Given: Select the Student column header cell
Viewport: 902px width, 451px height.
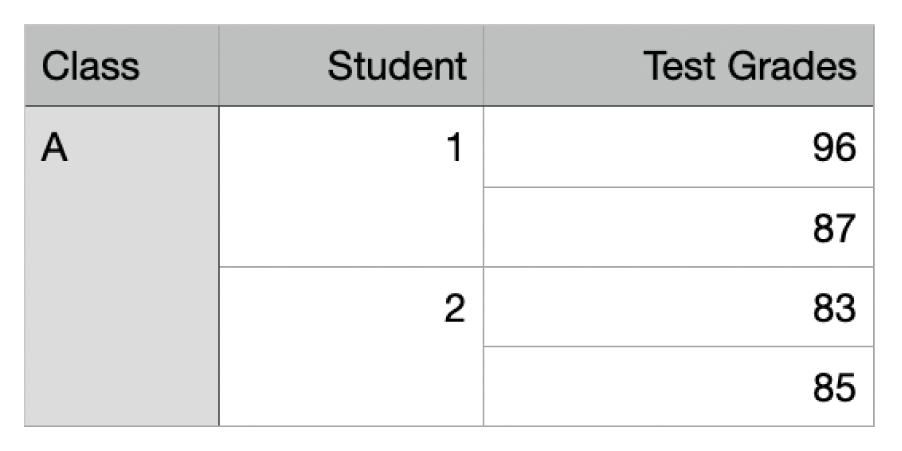Looking at the screenshot, I should point(351,66).
